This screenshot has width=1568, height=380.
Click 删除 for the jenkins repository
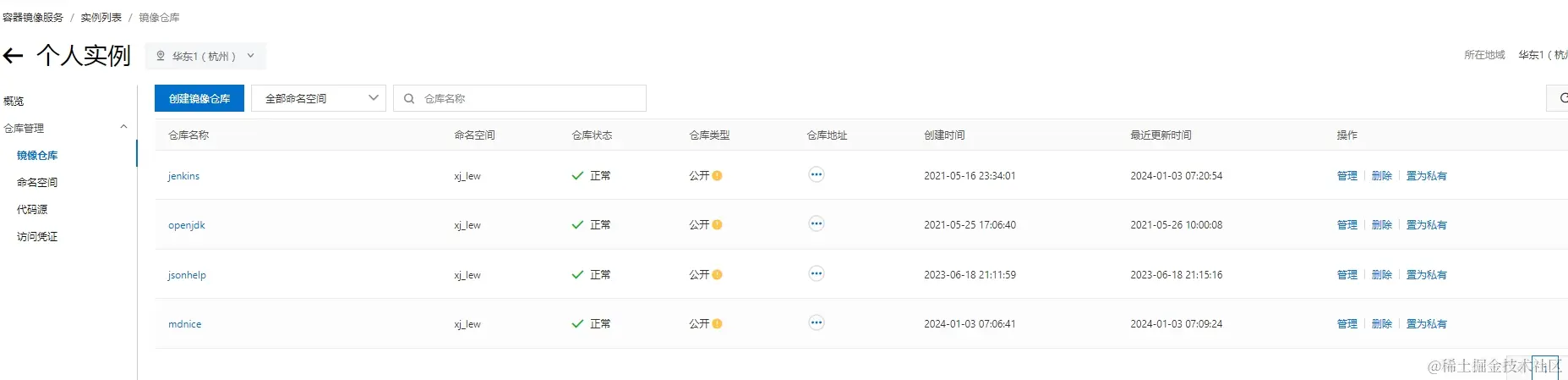point(1382,176)
